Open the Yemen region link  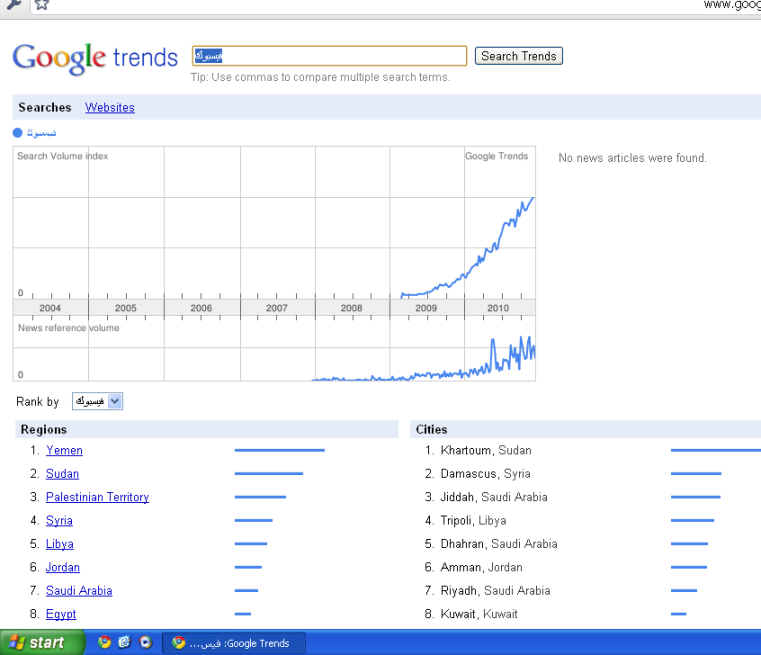pyautogui.click(x=64, y=451)
